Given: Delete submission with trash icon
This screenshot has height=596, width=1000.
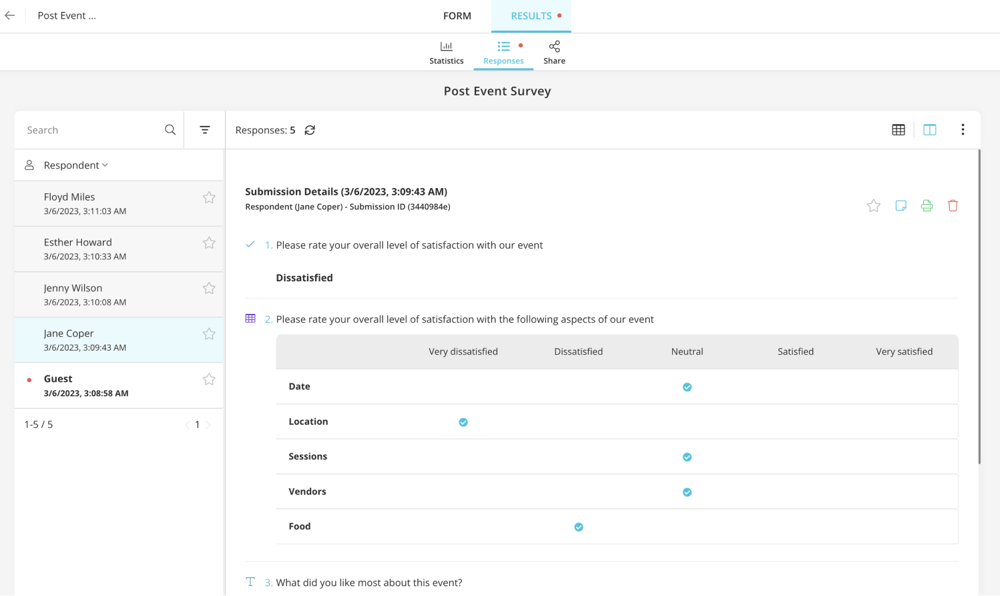Looking at the screenshot, I should [x=953, y=206].
